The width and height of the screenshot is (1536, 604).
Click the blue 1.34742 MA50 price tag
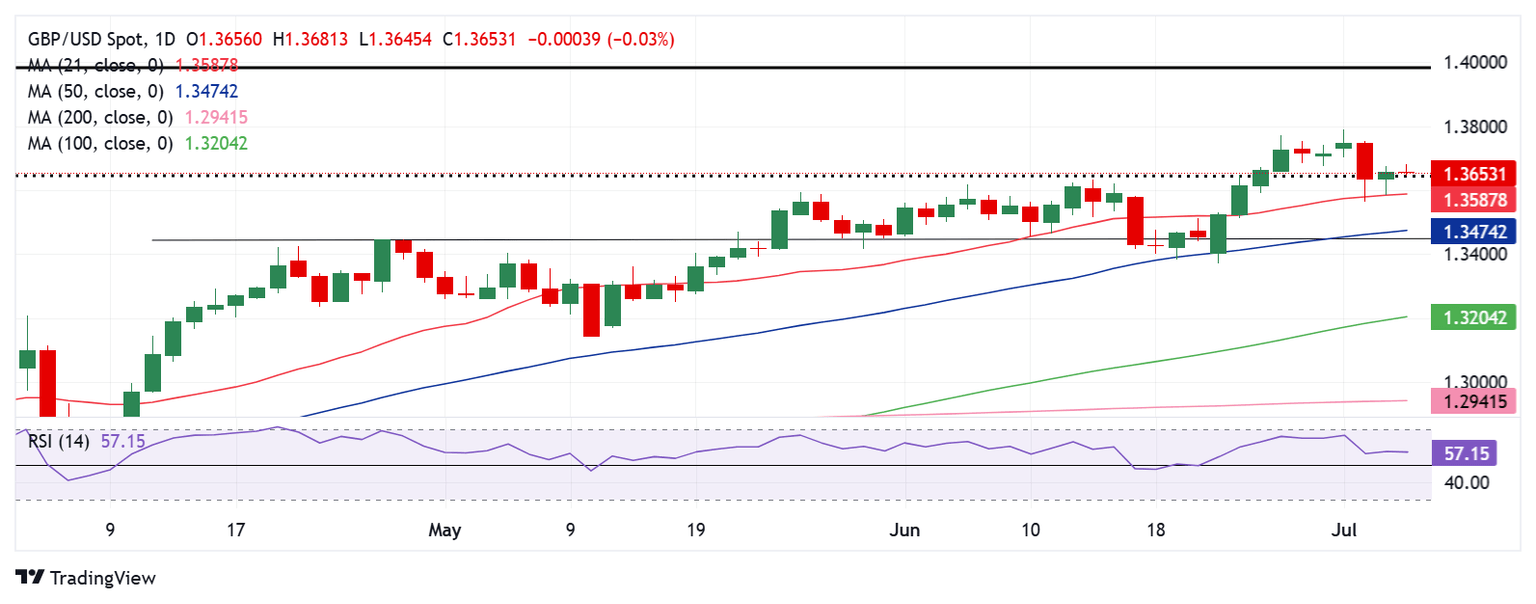point(1475,232)
